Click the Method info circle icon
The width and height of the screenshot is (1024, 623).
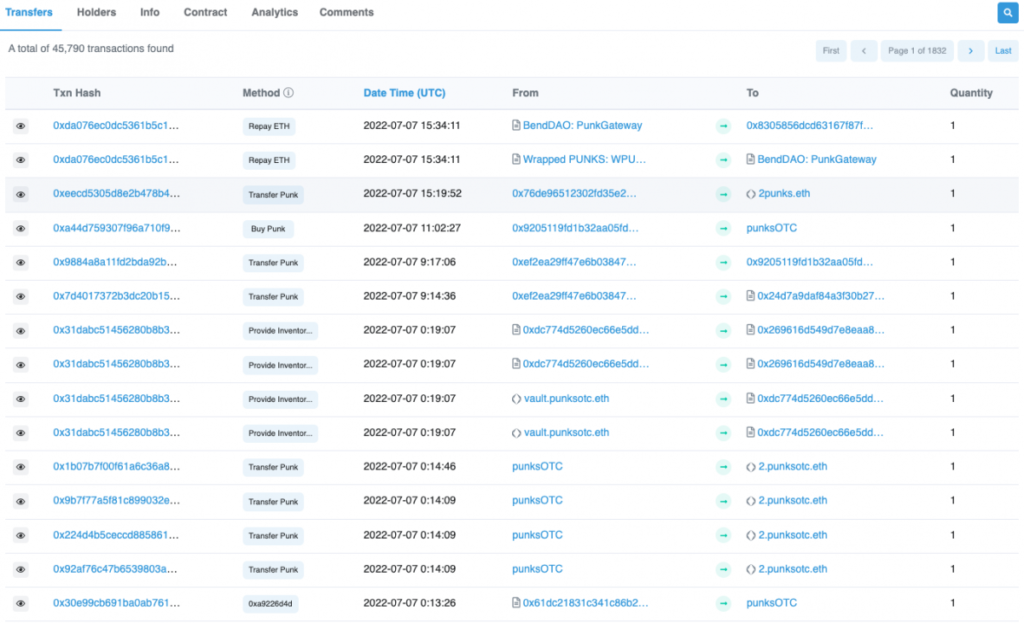point(288,93)
